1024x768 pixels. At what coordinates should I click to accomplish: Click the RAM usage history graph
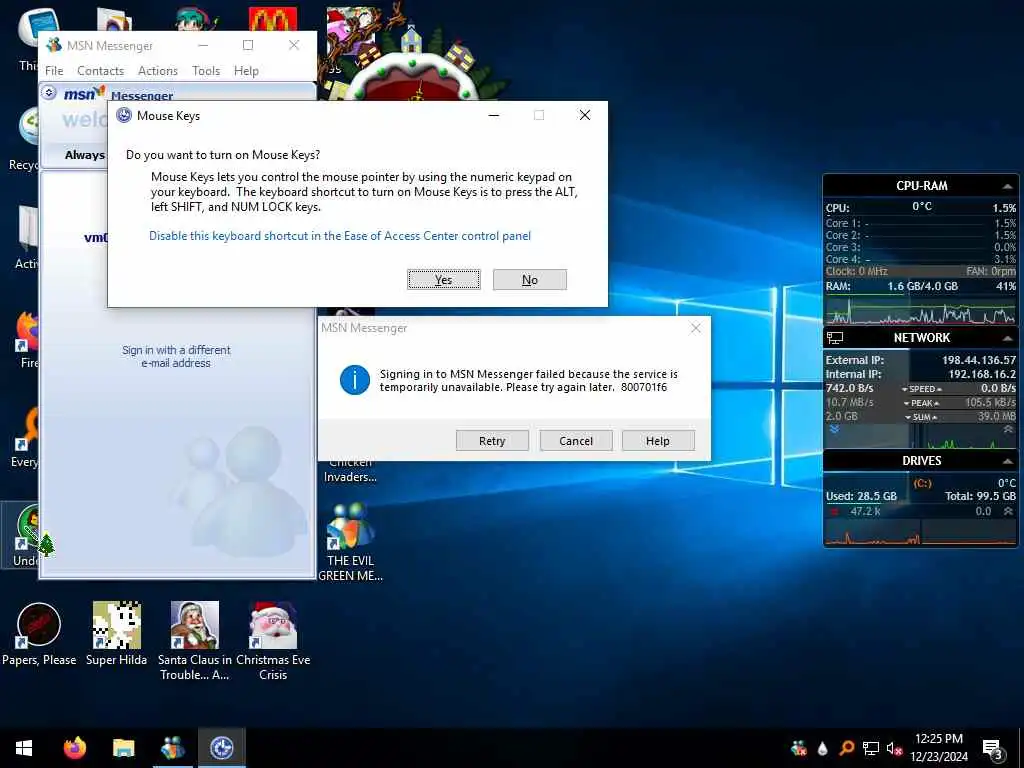pyautogui.click(x=921, y=310)
